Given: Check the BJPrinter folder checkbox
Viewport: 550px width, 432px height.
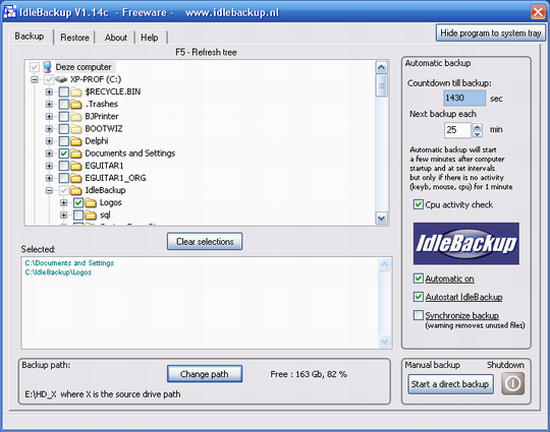Looking at the screenshot, I should pyautogui.click(x=63, y=116).
